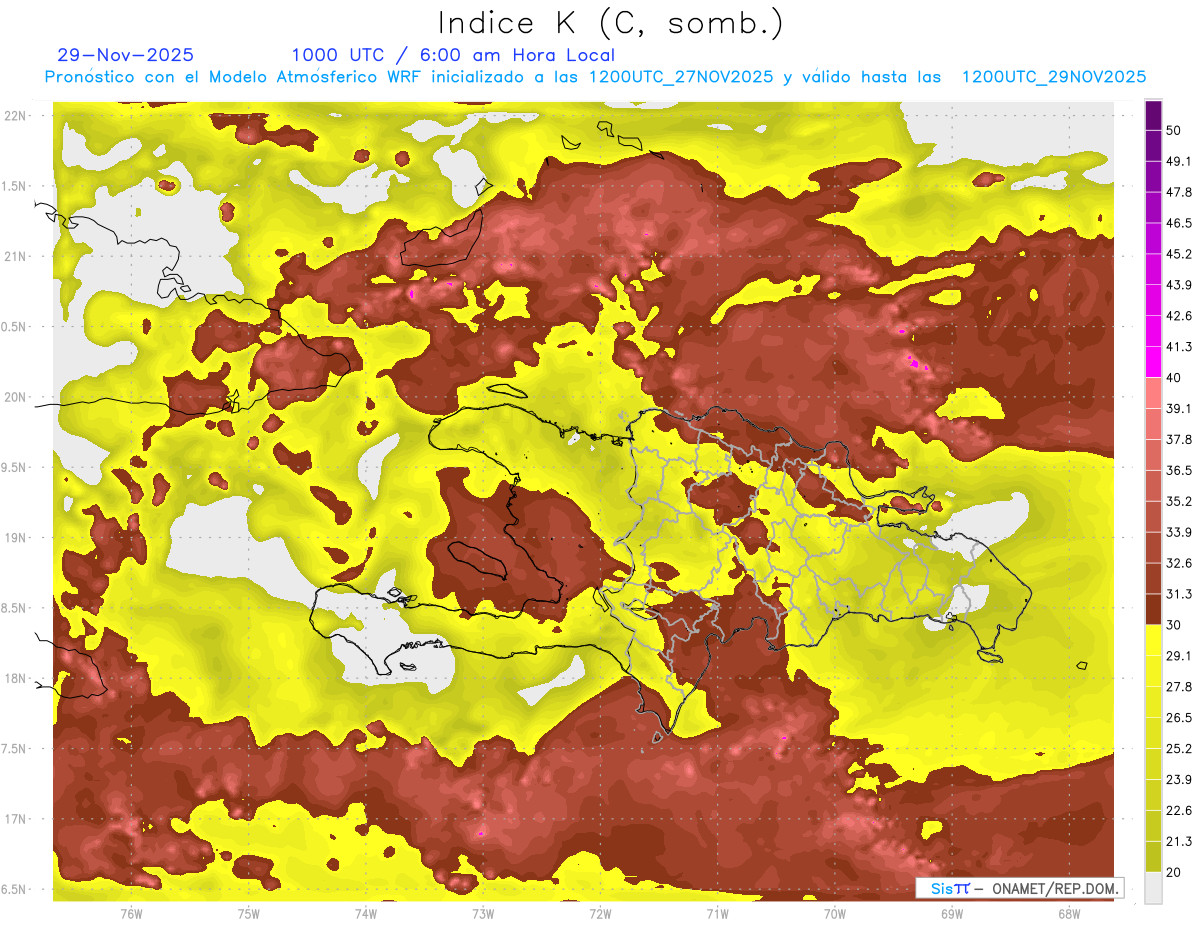Viewport: 1200px width, 927px height.
Task: Click the legend value '43.9'
Action: point(1178,286)
